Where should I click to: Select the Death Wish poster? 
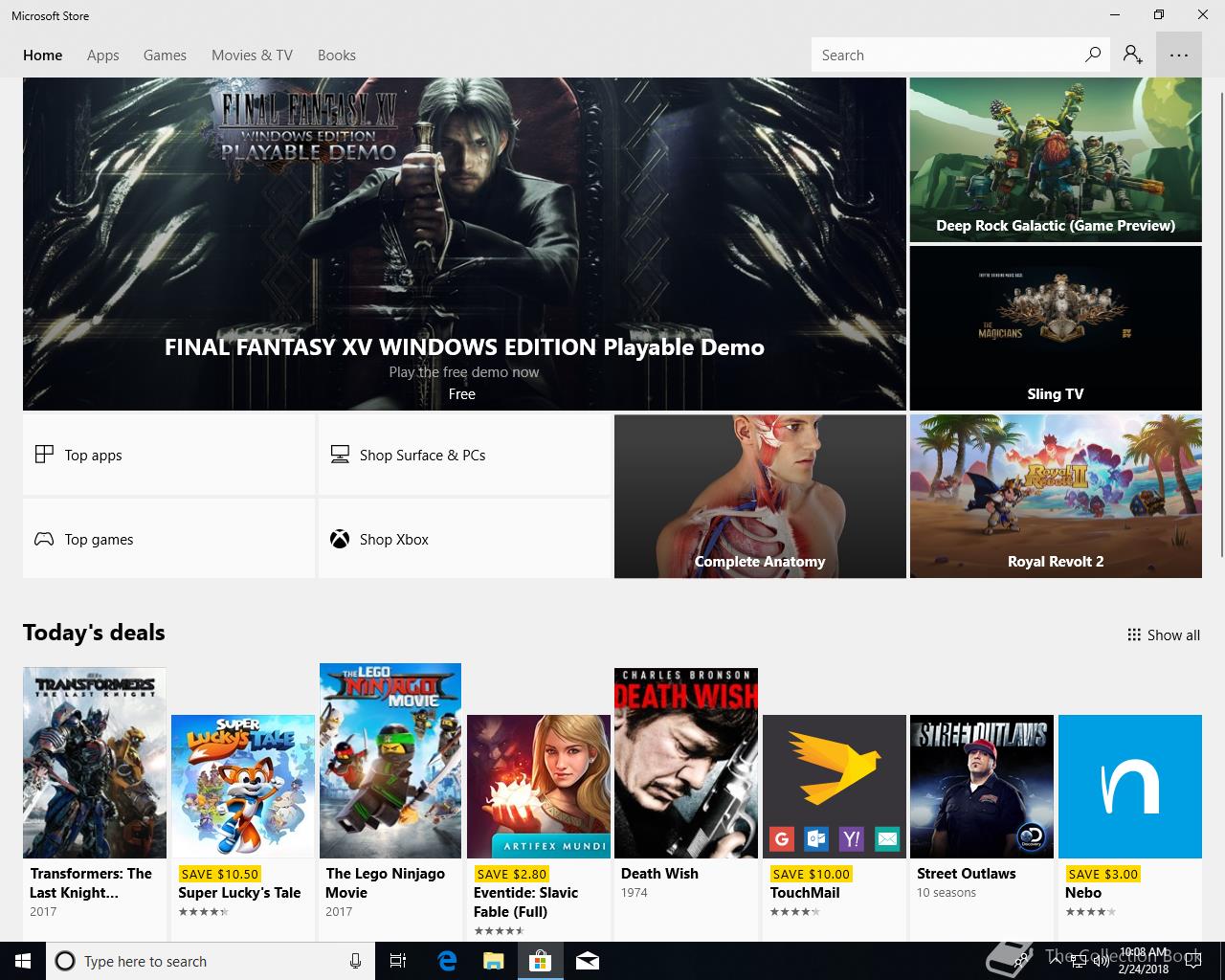(686, 763)
